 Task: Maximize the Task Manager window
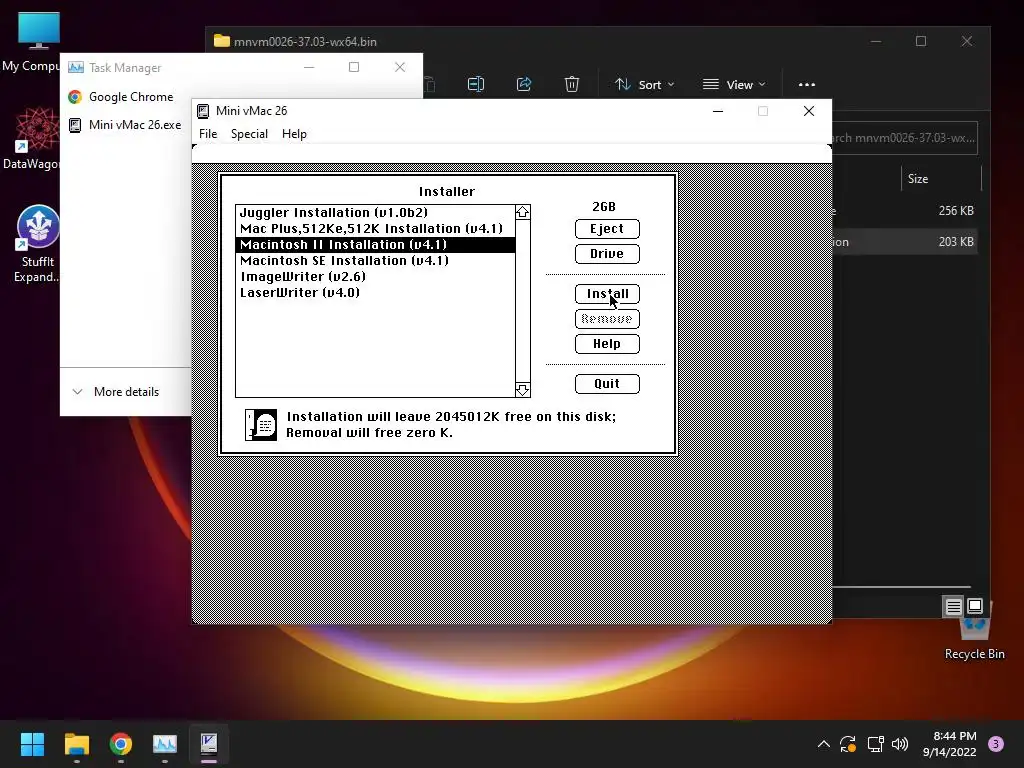coord(354,67)
